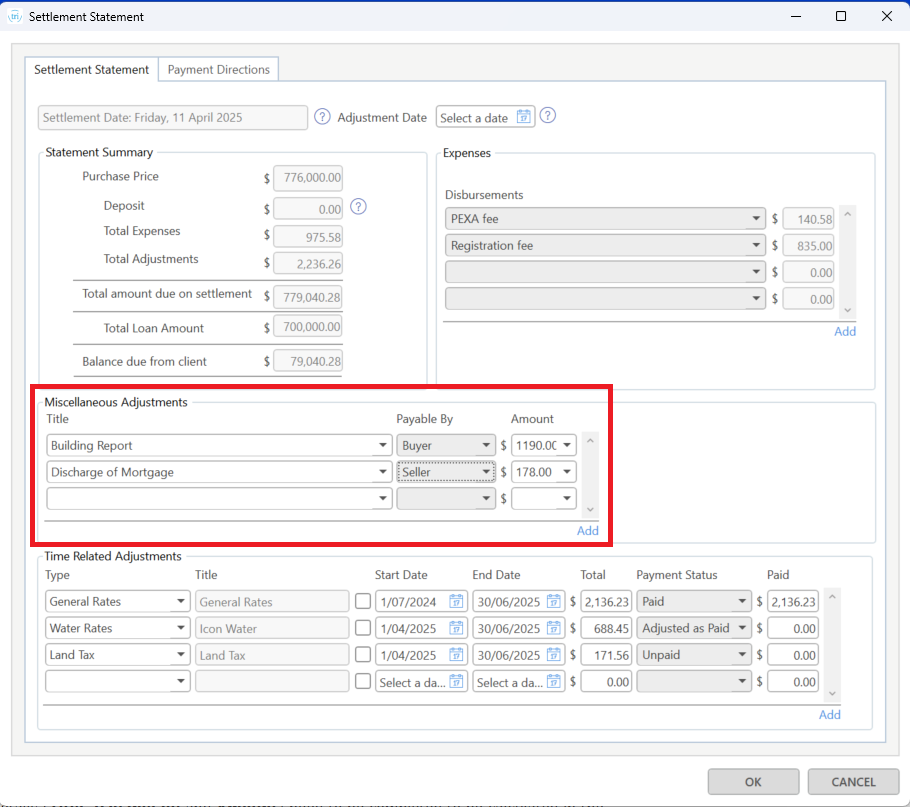Tick the checkbox in Water Rates row

pos(364,629)
